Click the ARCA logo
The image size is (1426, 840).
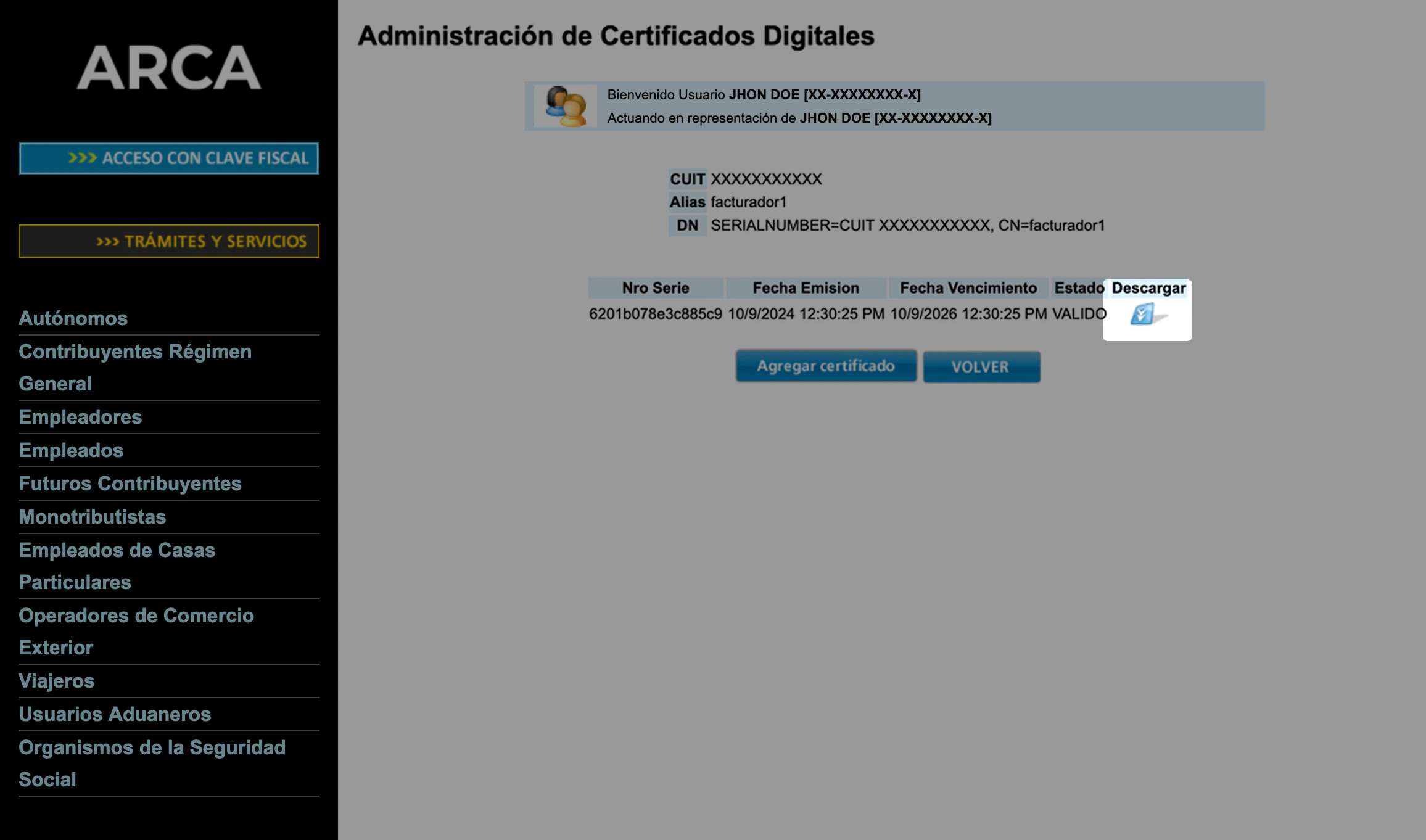click(x=168, y=67)
